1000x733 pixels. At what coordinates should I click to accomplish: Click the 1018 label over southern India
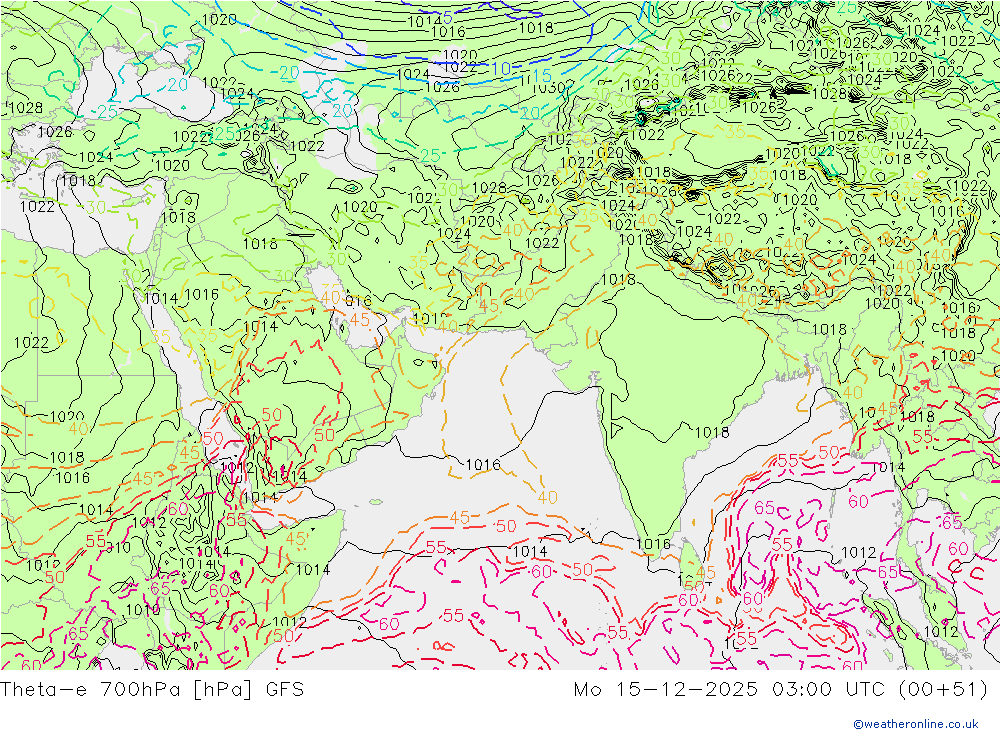(712, 433)
